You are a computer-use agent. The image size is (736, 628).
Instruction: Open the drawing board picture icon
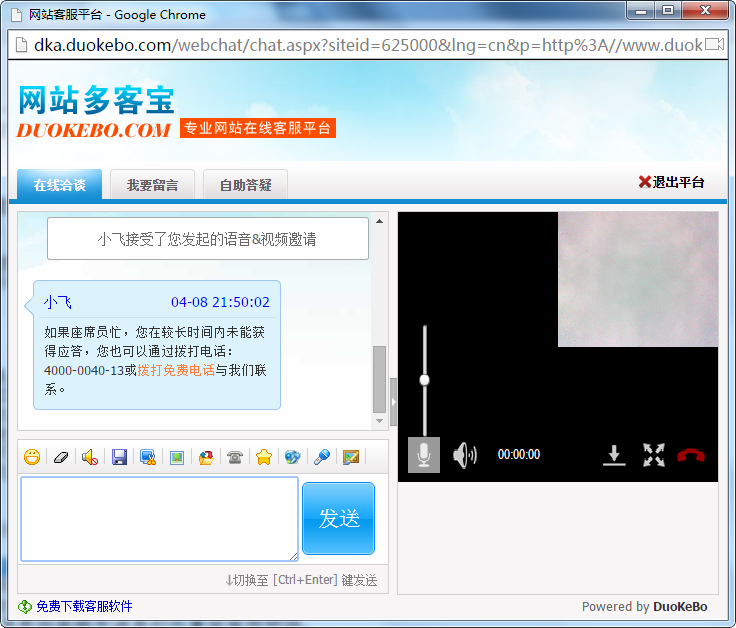click(351, 457)
